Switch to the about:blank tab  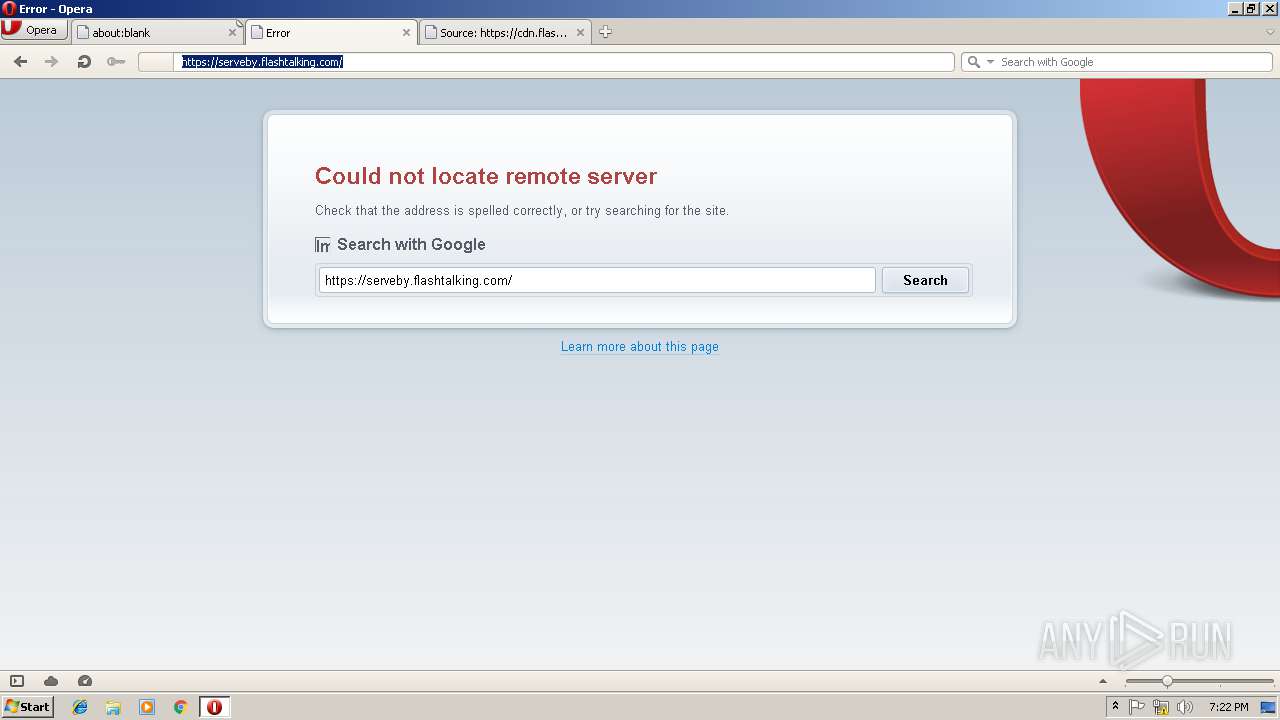tap(158, 32)
